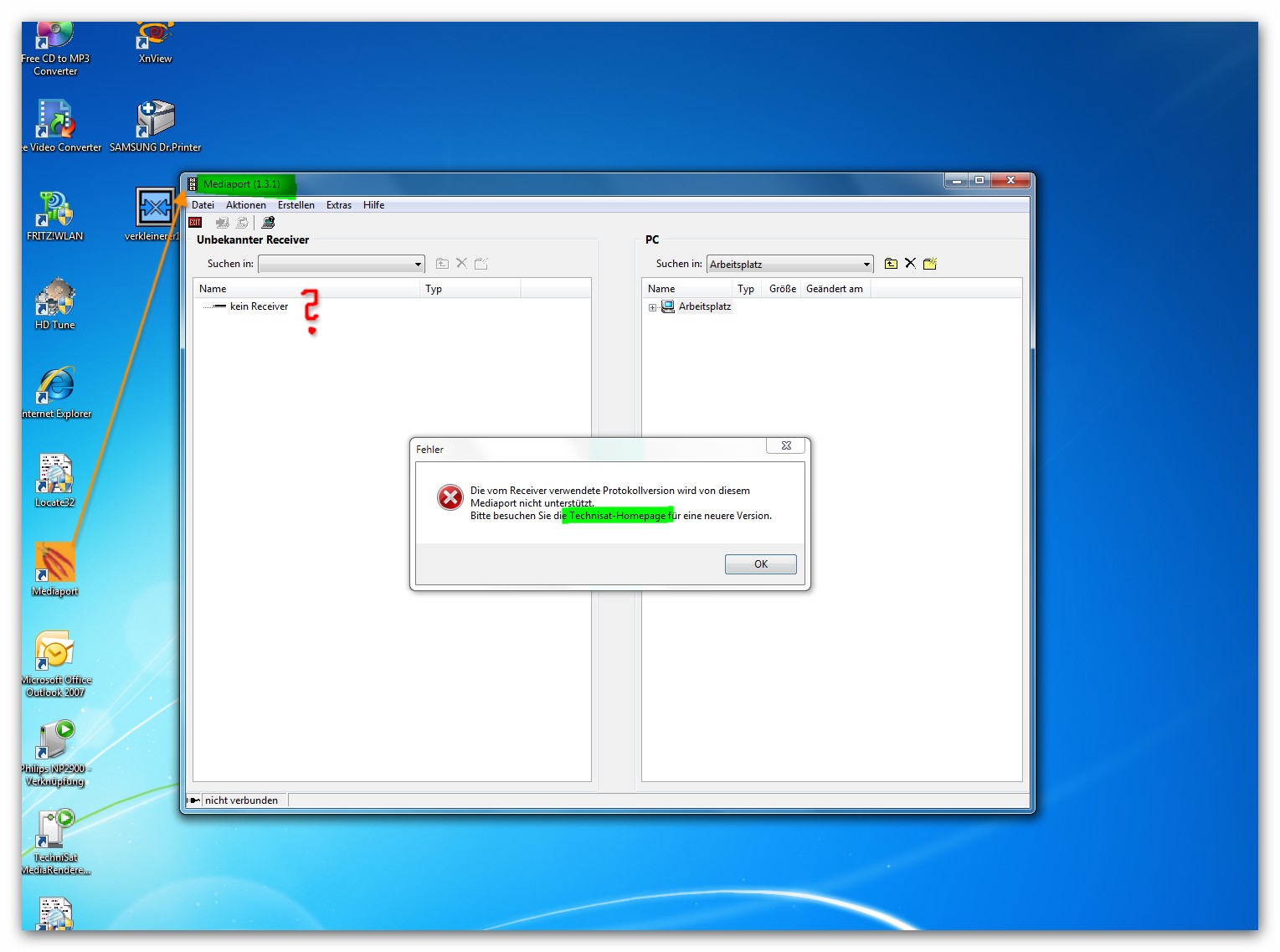
Task: Click OK in the Fehler dialog
Action: [x=761, y=564]
